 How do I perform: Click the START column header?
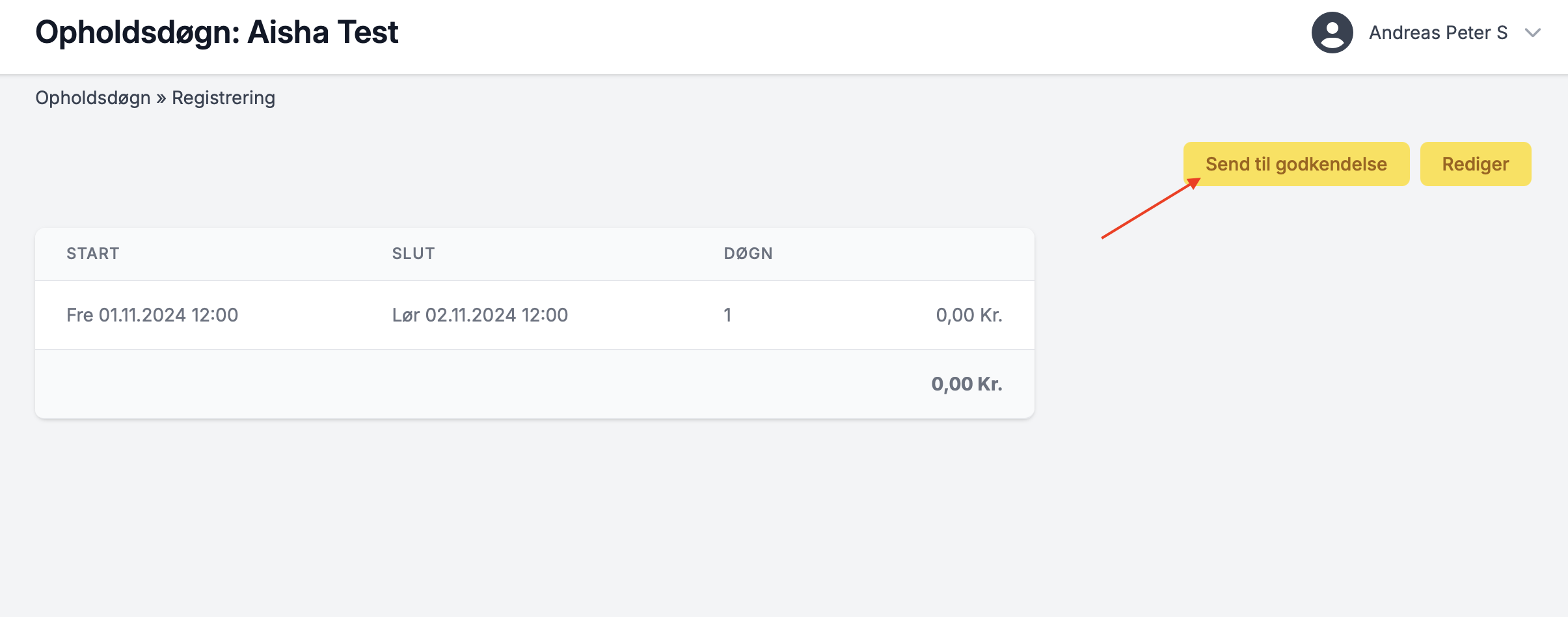point(92,254)
